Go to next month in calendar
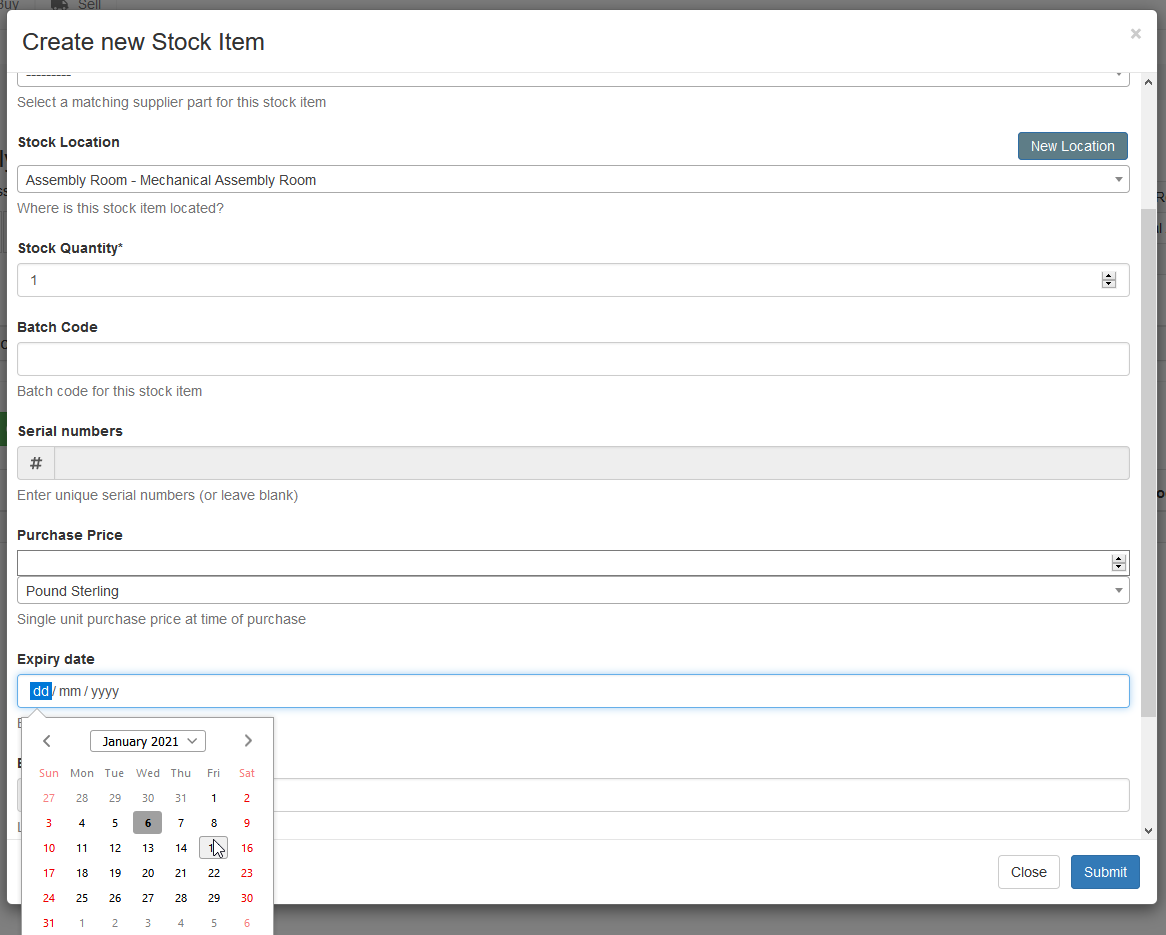Viewport: 1166px width, 935px height. click(248, 741)
